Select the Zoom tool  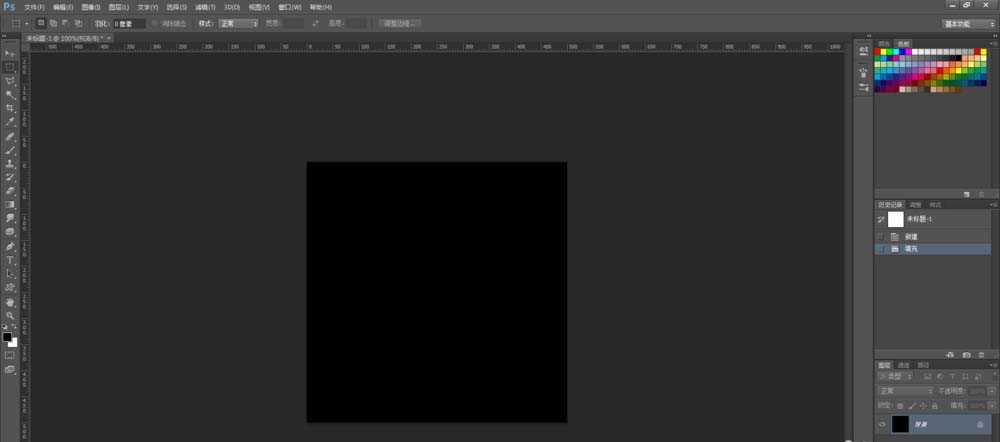click(x=10, y=315)
